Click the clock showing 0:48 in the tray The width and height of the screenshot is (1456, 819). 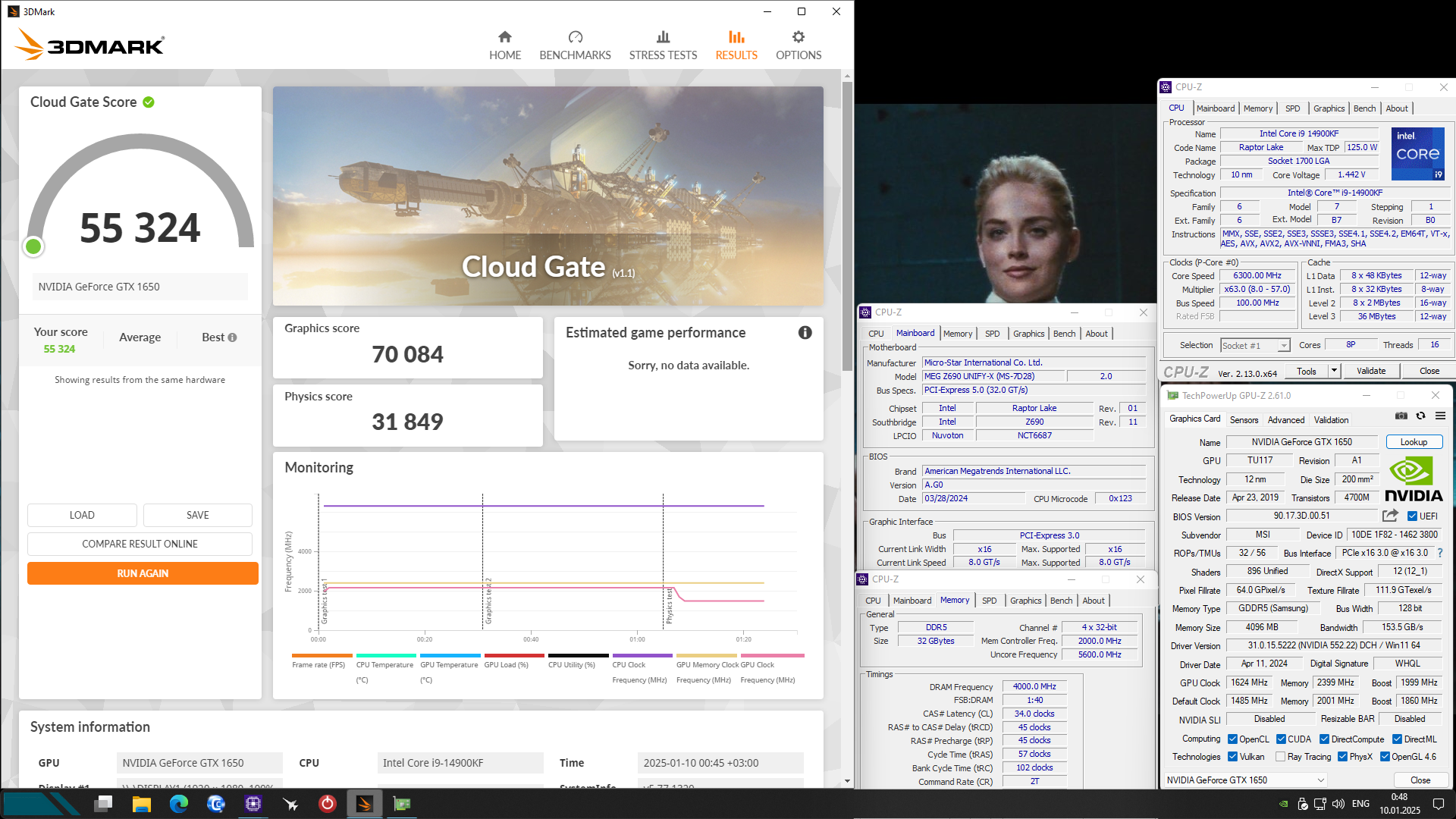1399,797
